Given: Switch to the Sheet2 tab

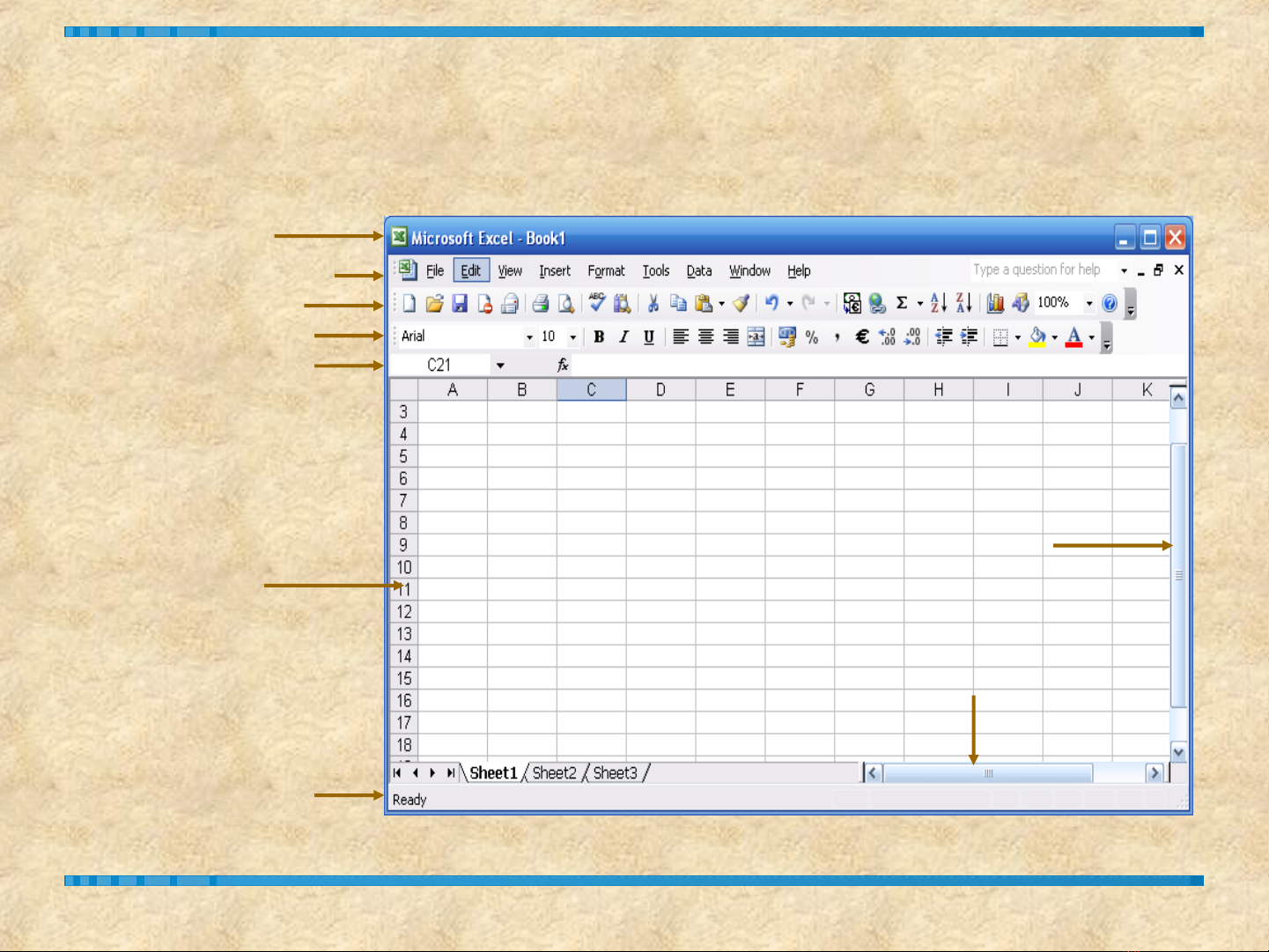Looking at the screenshot, I should (554, 773).
